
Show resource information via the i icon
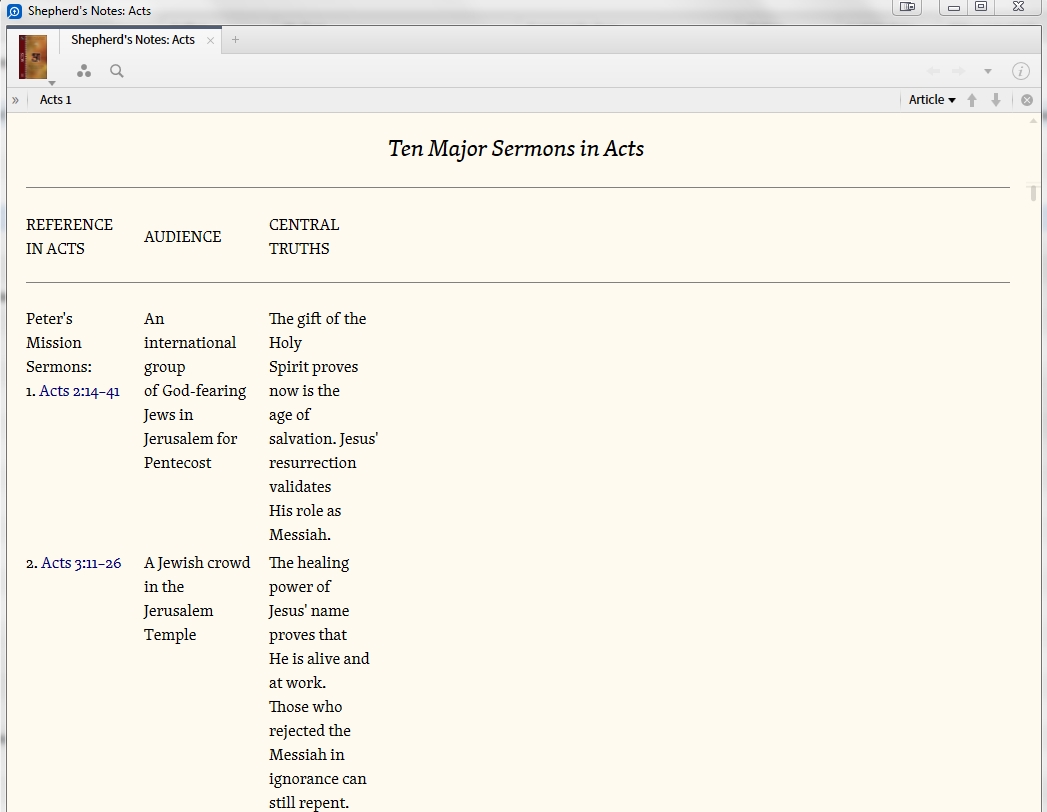tap(1020, 71)
